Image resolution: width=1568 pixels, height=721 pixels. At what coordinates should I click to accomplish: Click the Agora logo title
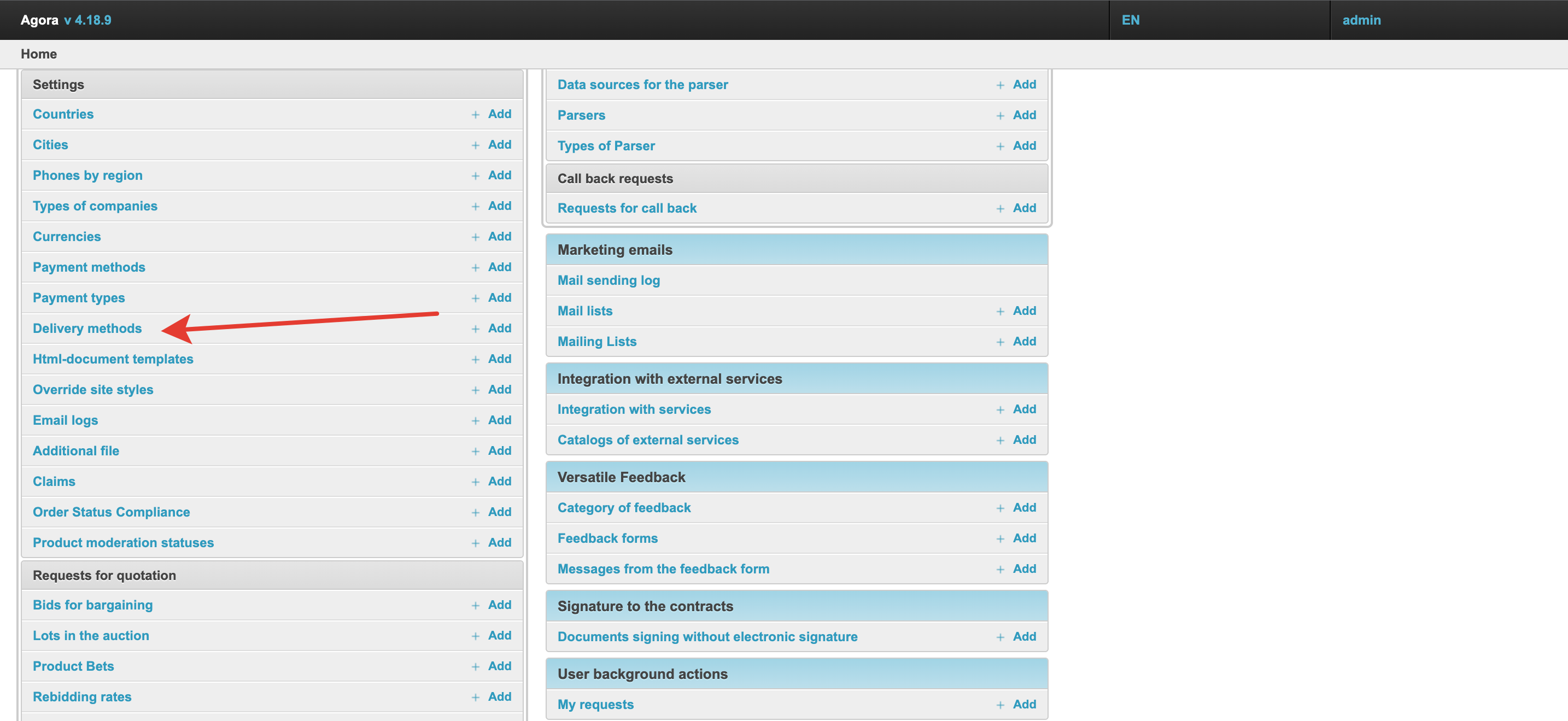39,20
